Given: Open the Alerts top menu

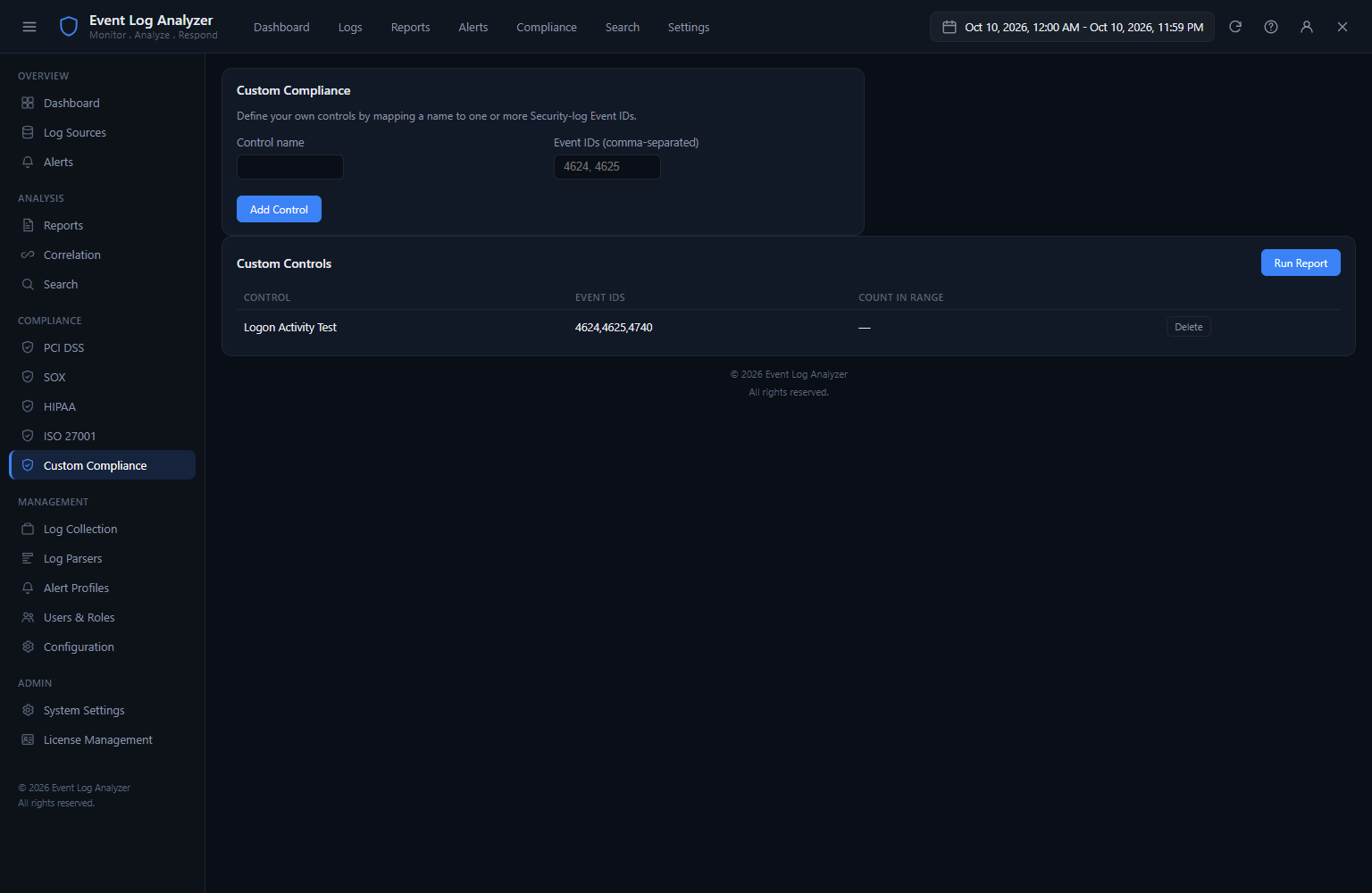Looking at the screenshot, I should click(x=473, y=27).
